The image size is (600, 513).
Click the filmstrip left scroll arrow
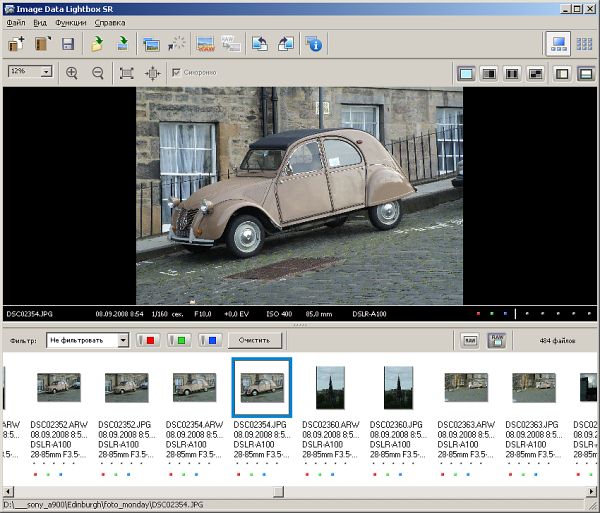[x=8, y=492]
